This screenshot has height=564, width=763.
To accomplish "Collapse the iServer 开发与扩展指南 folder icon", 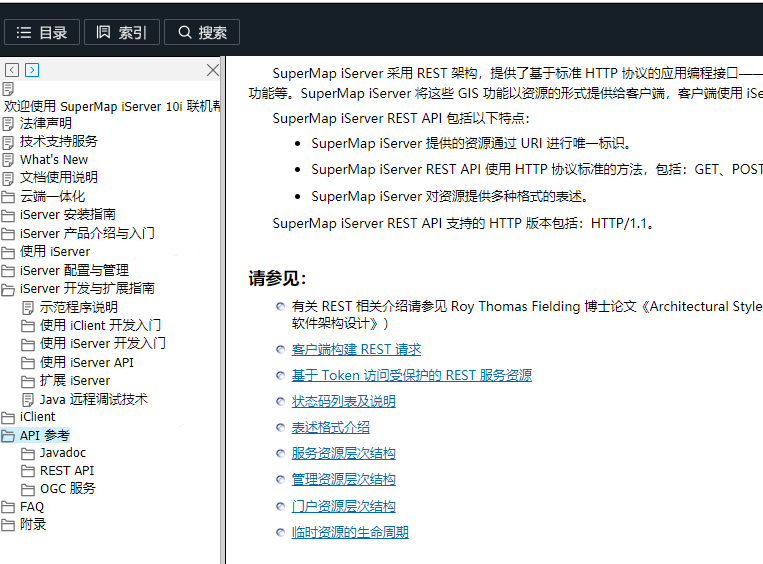I will click(8, 290).
